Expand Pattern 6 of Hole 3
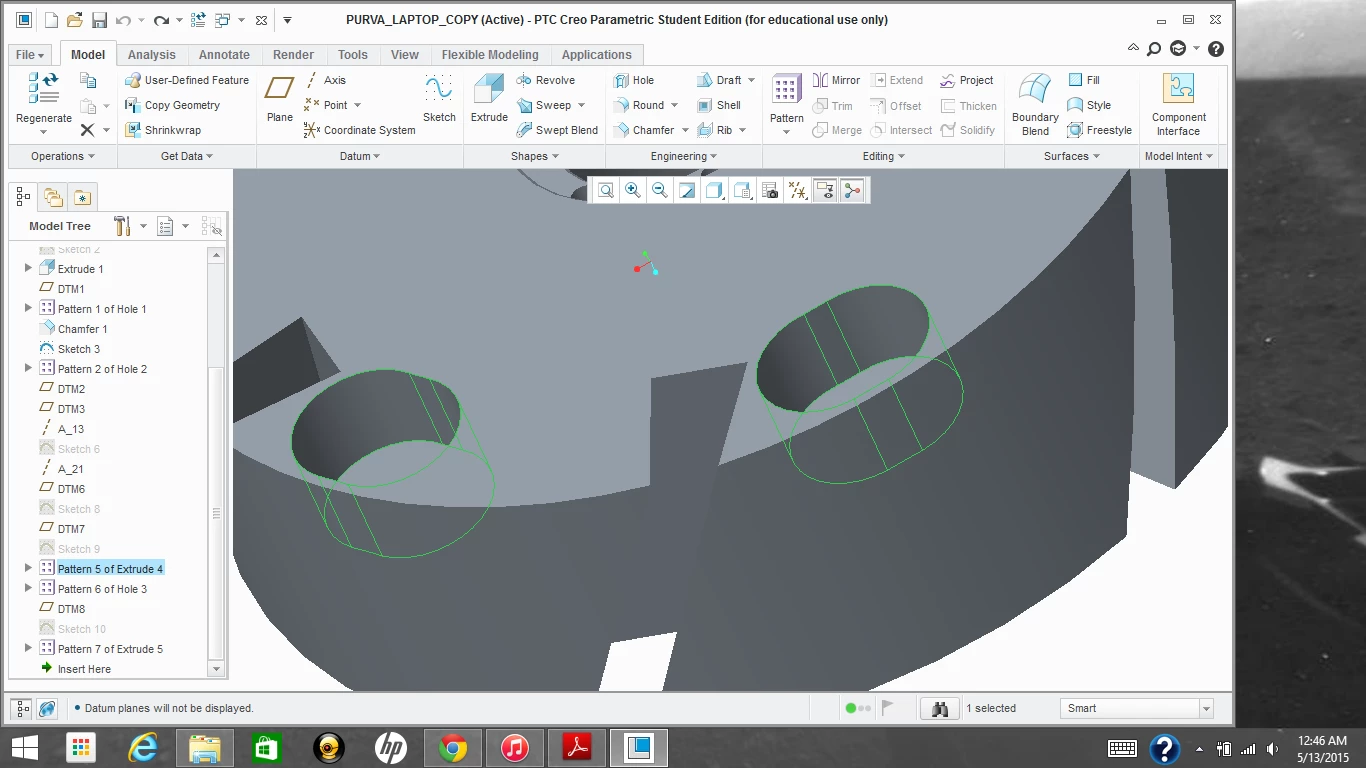The width and height of the screenshot is (1366, 768). pyautogui.click(x=28, y=588)
